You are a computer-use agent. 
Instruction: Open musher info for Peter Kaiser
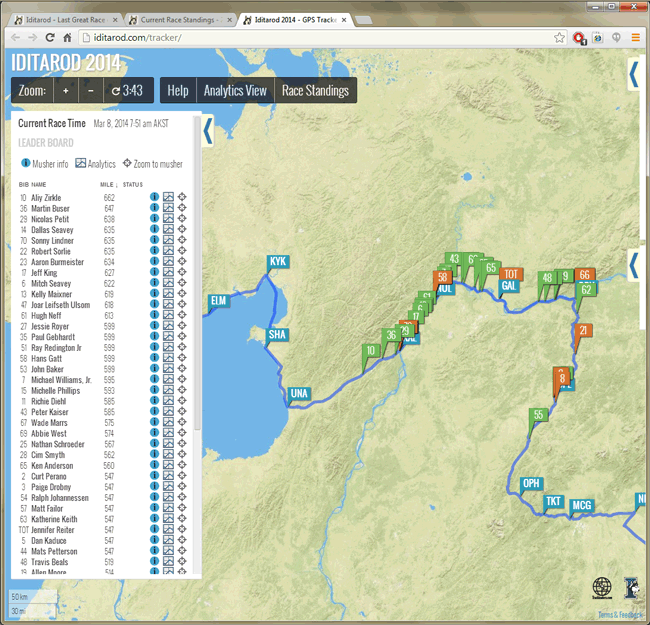(154, 411)
